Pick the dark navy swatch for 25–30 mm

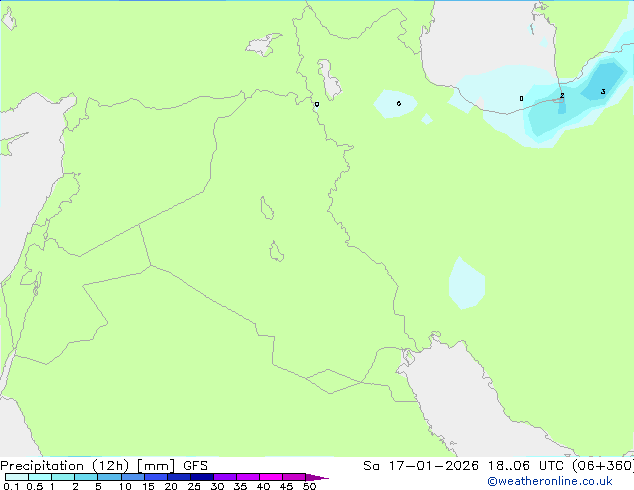[202, 477]
